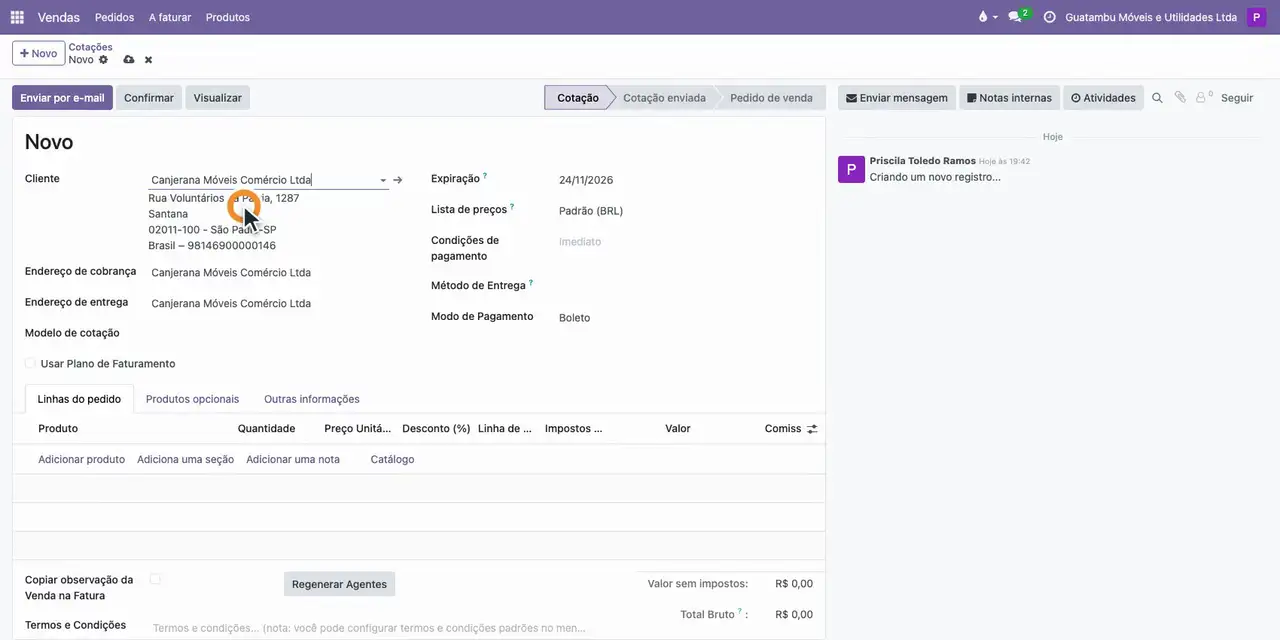Image resolution: width=1280 pixels, height=640 pixels.
Task: Click Priscila Toledo Ramos avatar in chatter
Action: [x=851, y=170]
